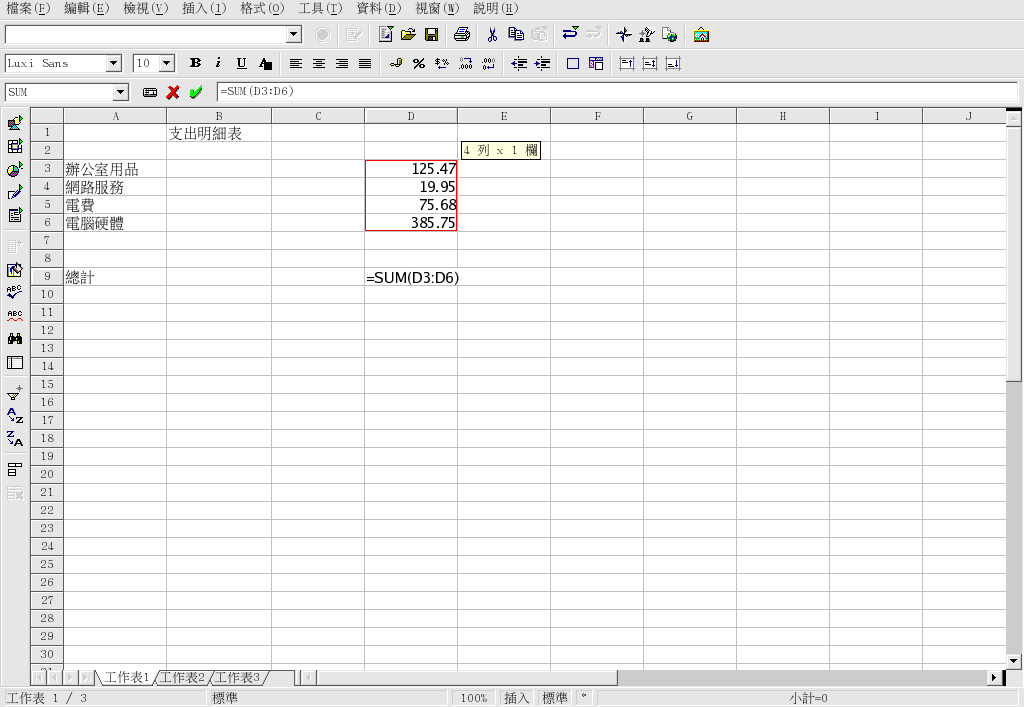Click the Insert Chart icon in sidebar
1024x707 pixels.
[15, 170]
